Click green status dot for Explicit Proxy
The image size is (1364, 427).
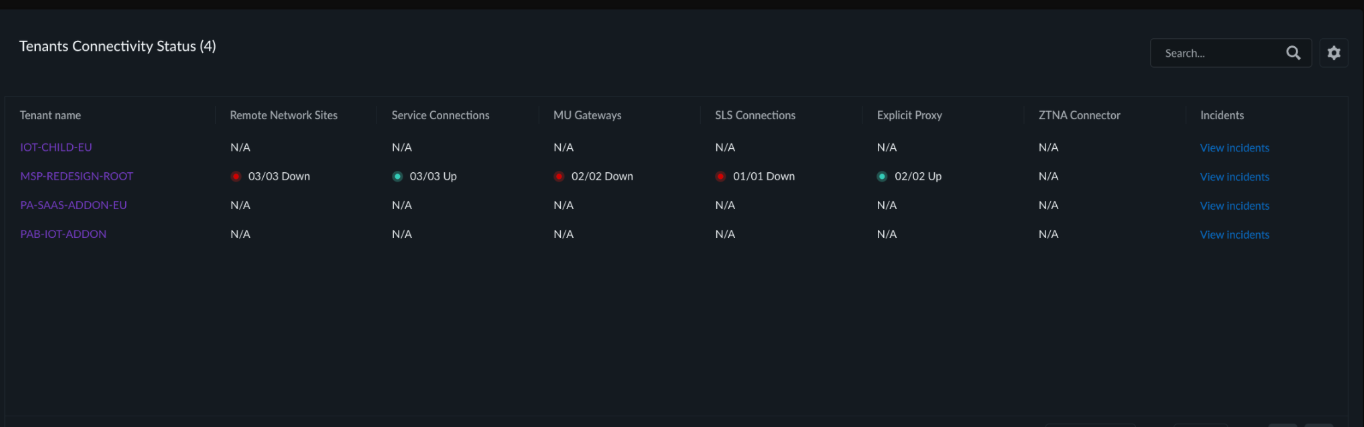[882, 176]
